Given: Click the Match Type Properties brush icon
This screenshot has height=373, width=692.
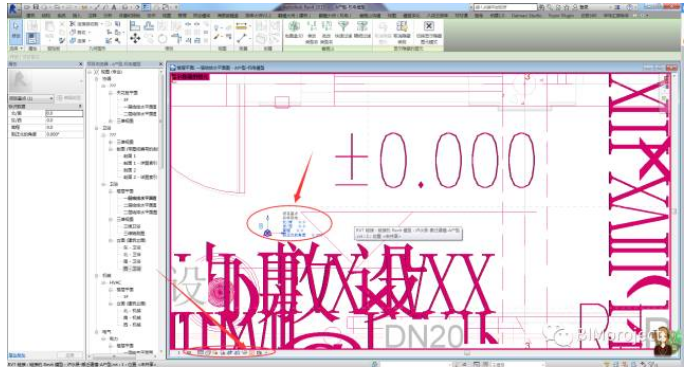Looking at the screenshot, I should coord(61,40).
